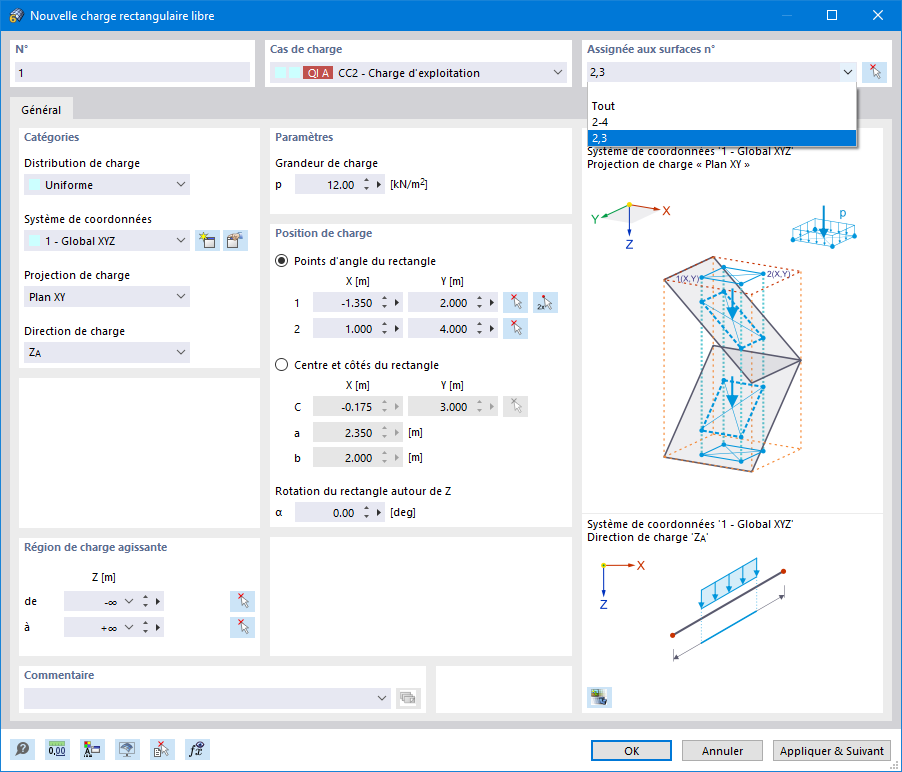Image resolution: width=902 pixels, height=772 pixels.
Task: Open arrow menu next to rotation α
Action: tap(379, 512)
